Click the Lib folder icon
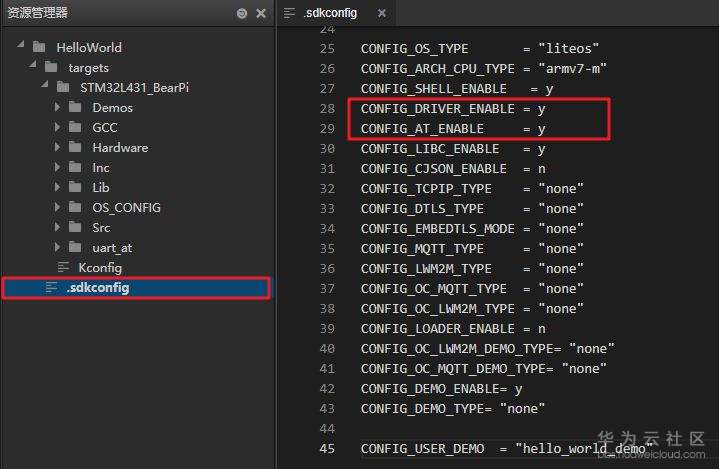The width and height of the screenshot is (719, 469). [x=75, y=187]
